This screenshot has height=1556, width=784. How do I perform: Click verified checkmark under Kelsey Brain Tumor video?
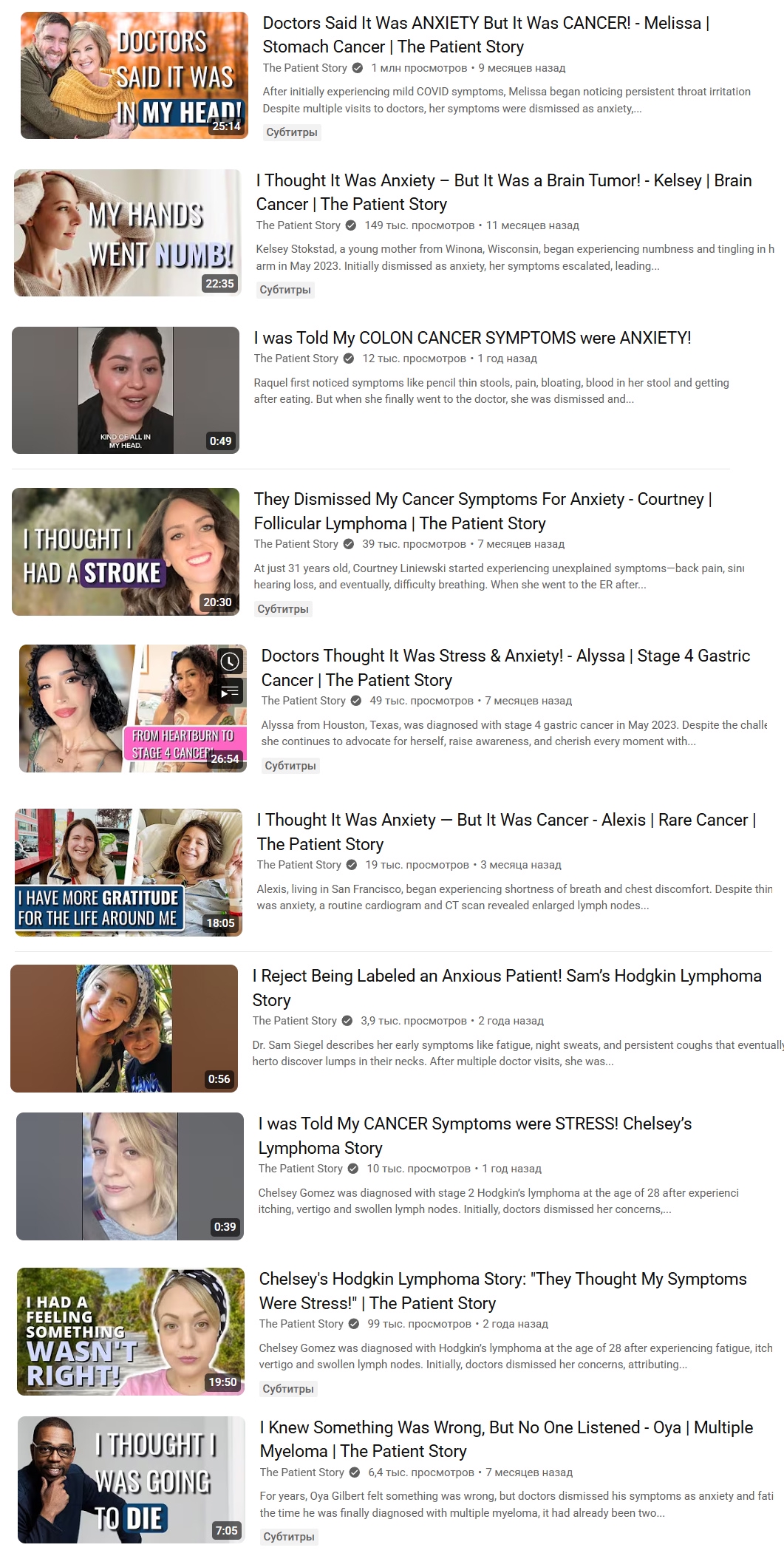pyautogui.click(x=351, y=225)
